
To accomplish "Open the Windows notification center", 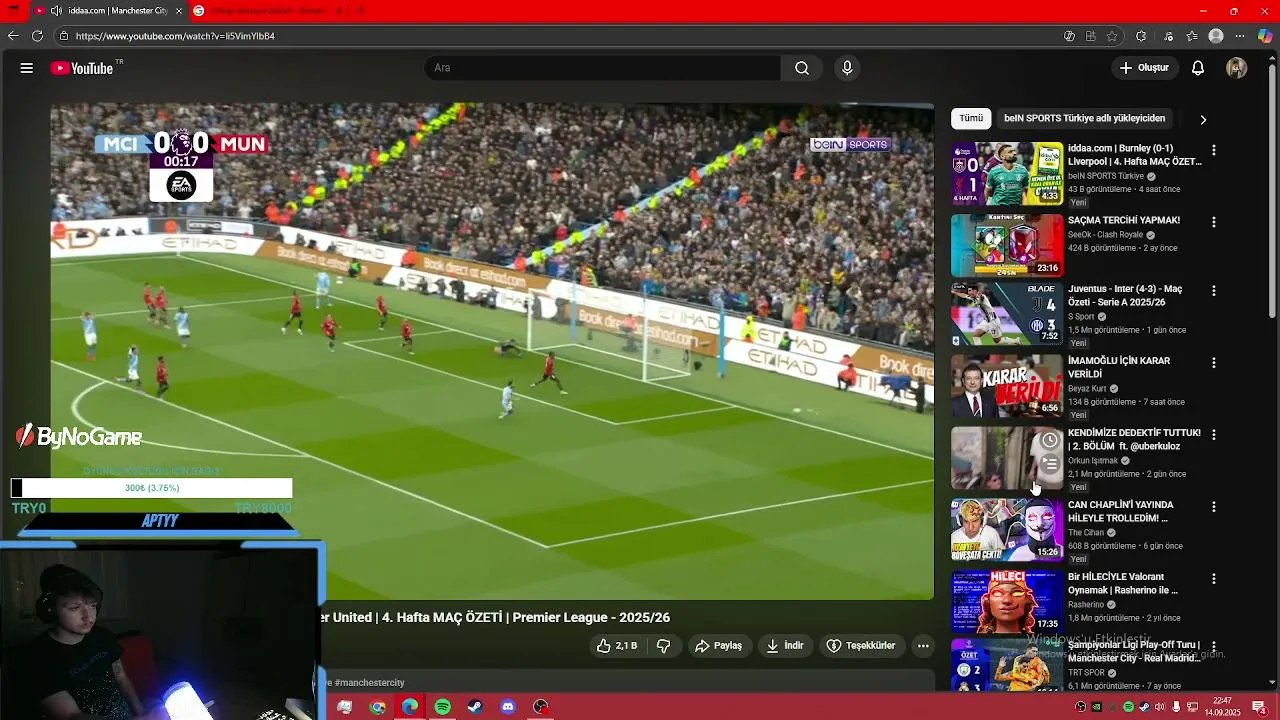I will (1259, 707).
